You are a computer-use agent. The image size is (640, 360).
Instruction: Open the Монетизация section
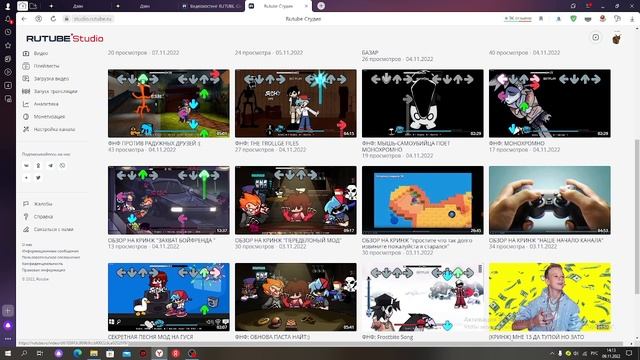point(44,117)
